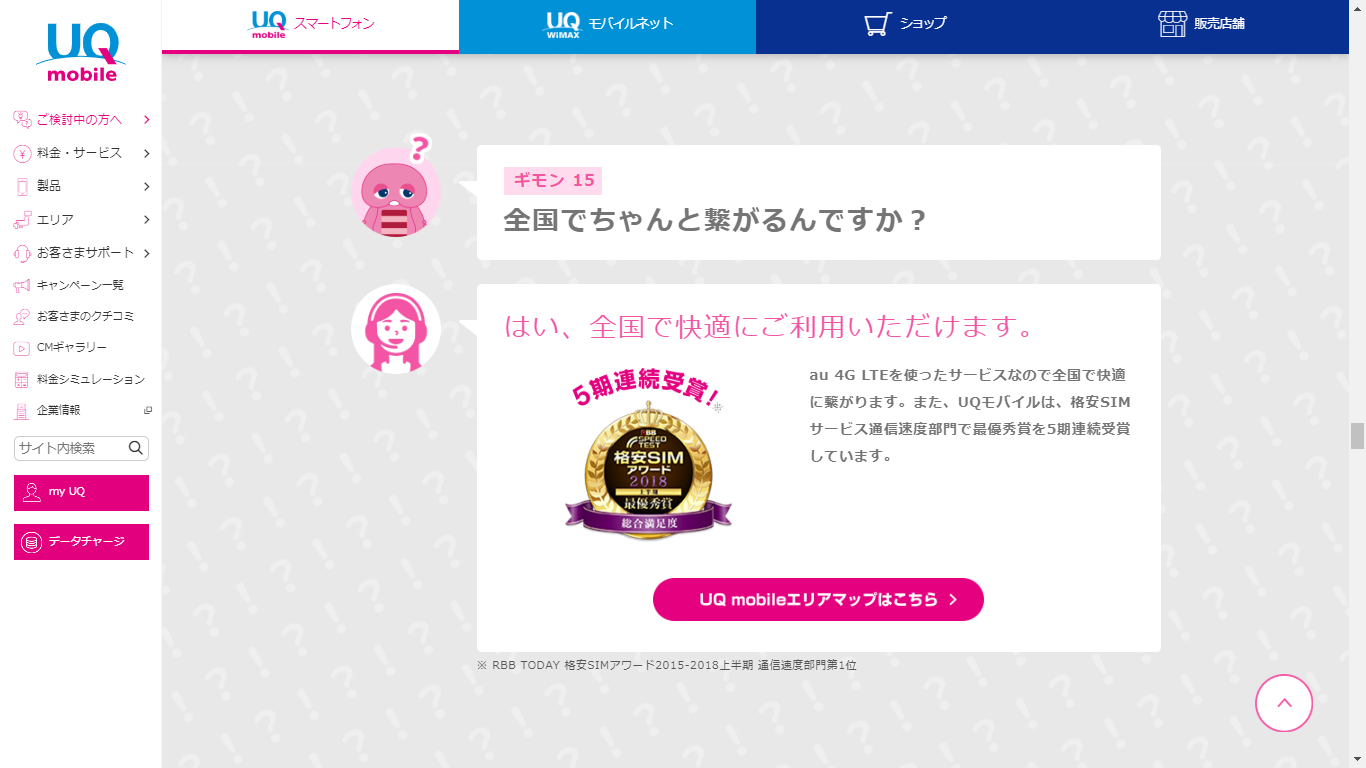Open CMギャラリー play icon
Screen dimensions: 1366x768
pyautogui.click(x=22, y=348)
